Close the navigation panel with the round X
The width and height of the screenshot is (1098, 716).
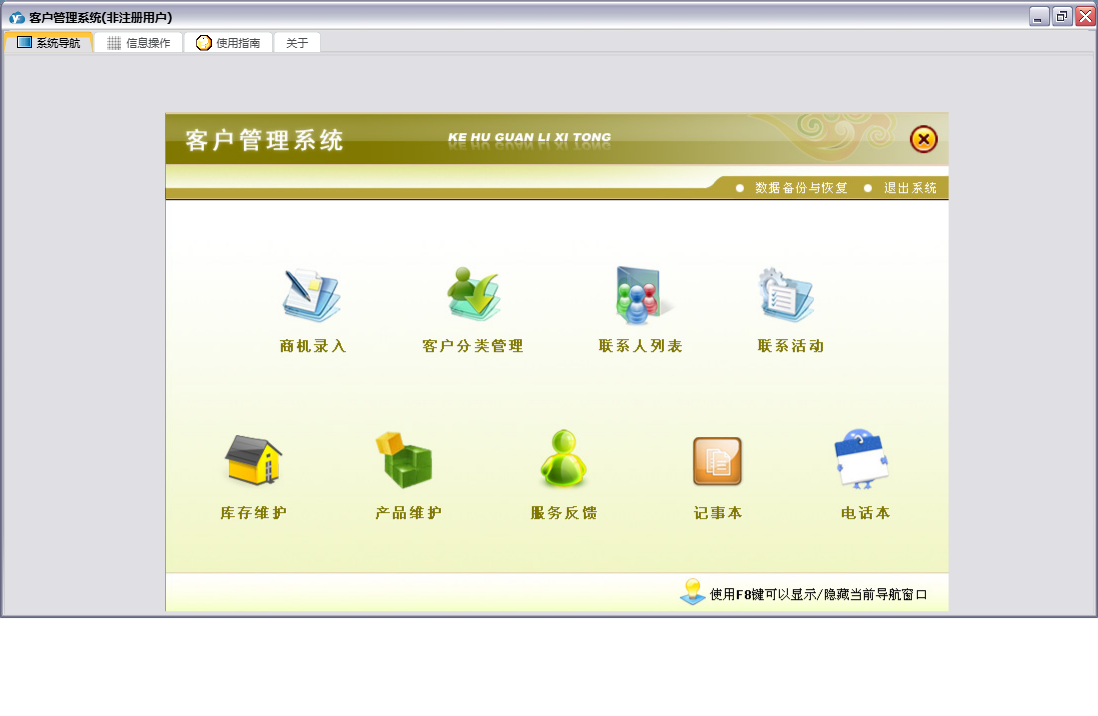point(924,139)
